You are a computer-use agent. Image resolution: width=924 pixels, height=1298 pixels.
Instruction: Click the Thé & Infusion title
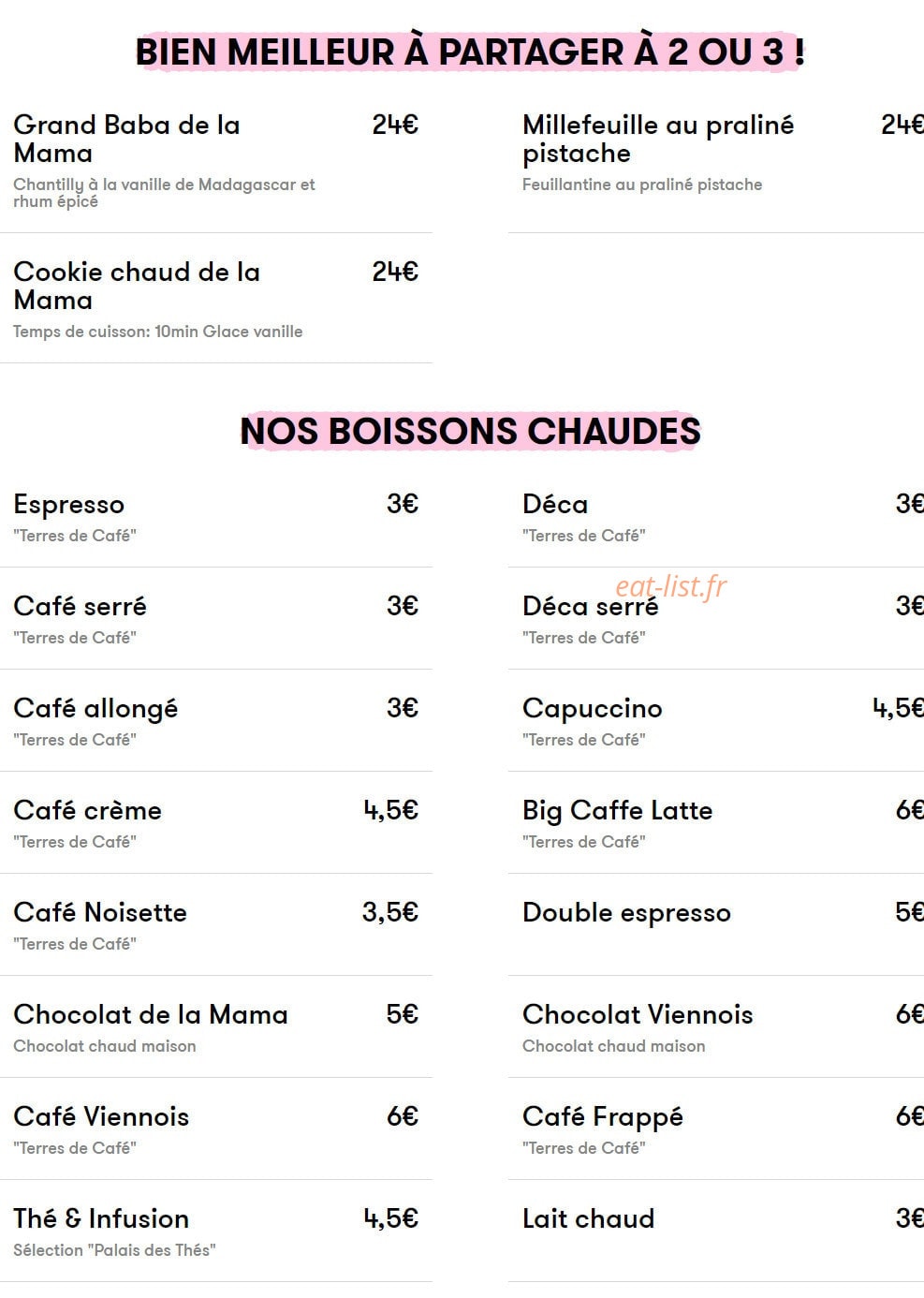click(101, 1218)
